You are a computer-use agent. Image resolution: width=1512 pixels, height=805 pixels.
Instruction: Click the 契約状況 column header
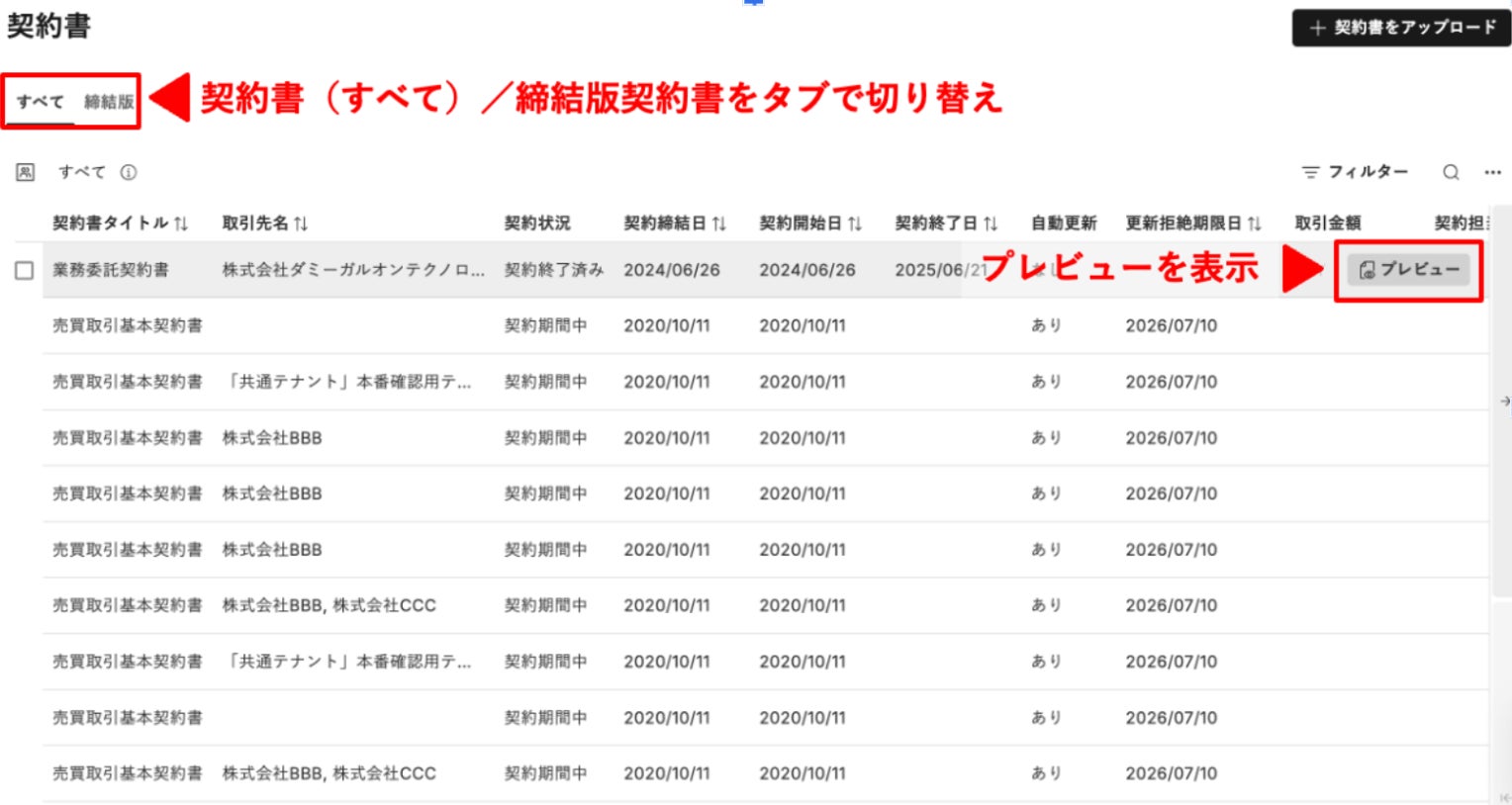point(537,224)
